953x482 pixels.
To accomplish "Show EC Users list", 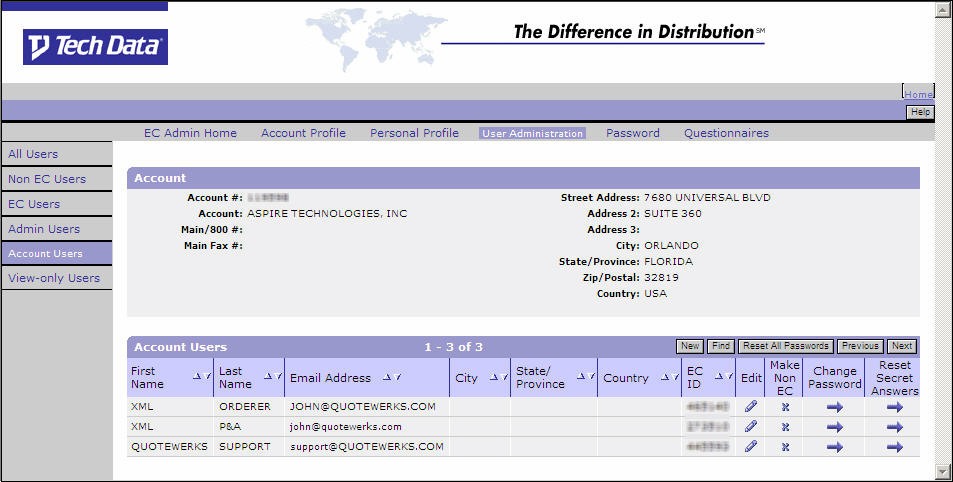I will (57, 204).
